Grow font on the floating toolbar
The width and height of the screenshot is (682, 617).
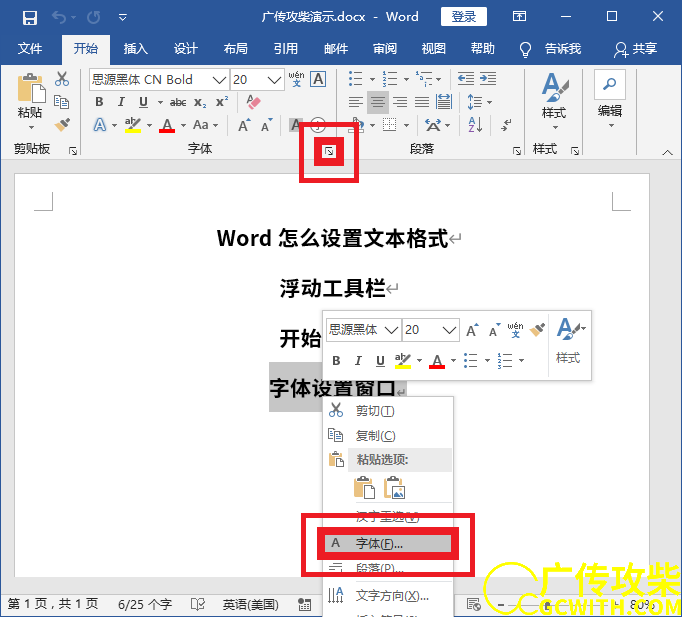point(472,330)
